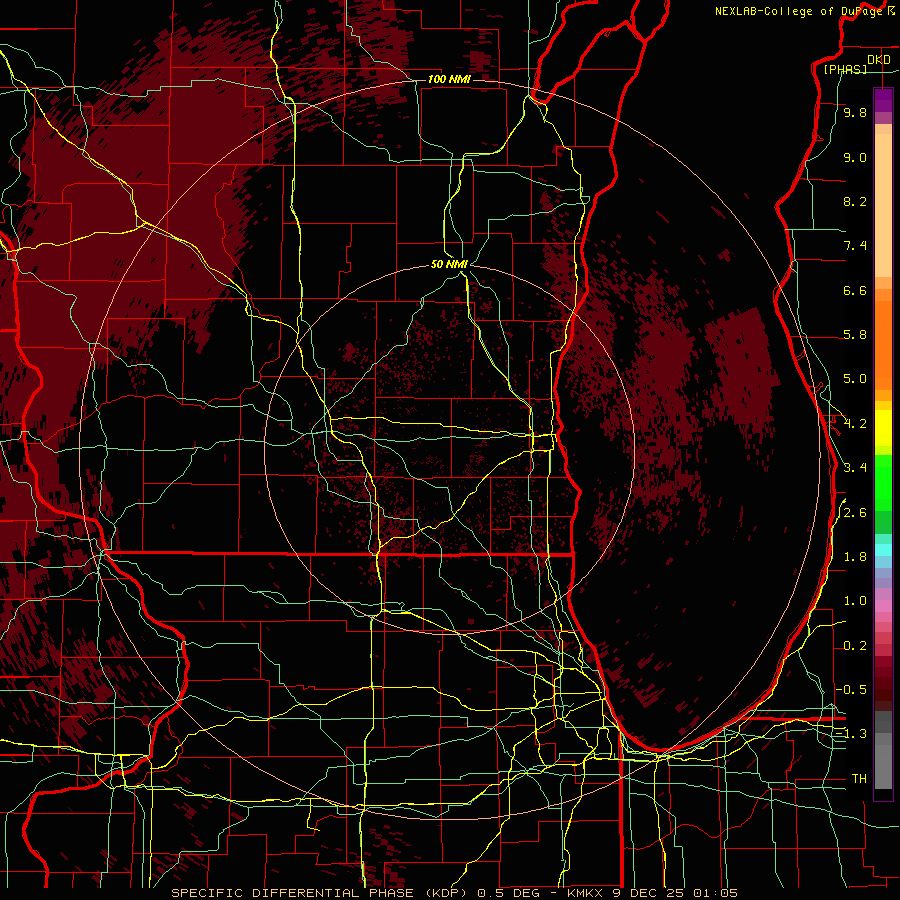Click the 100 NMI range ring label

449,79
